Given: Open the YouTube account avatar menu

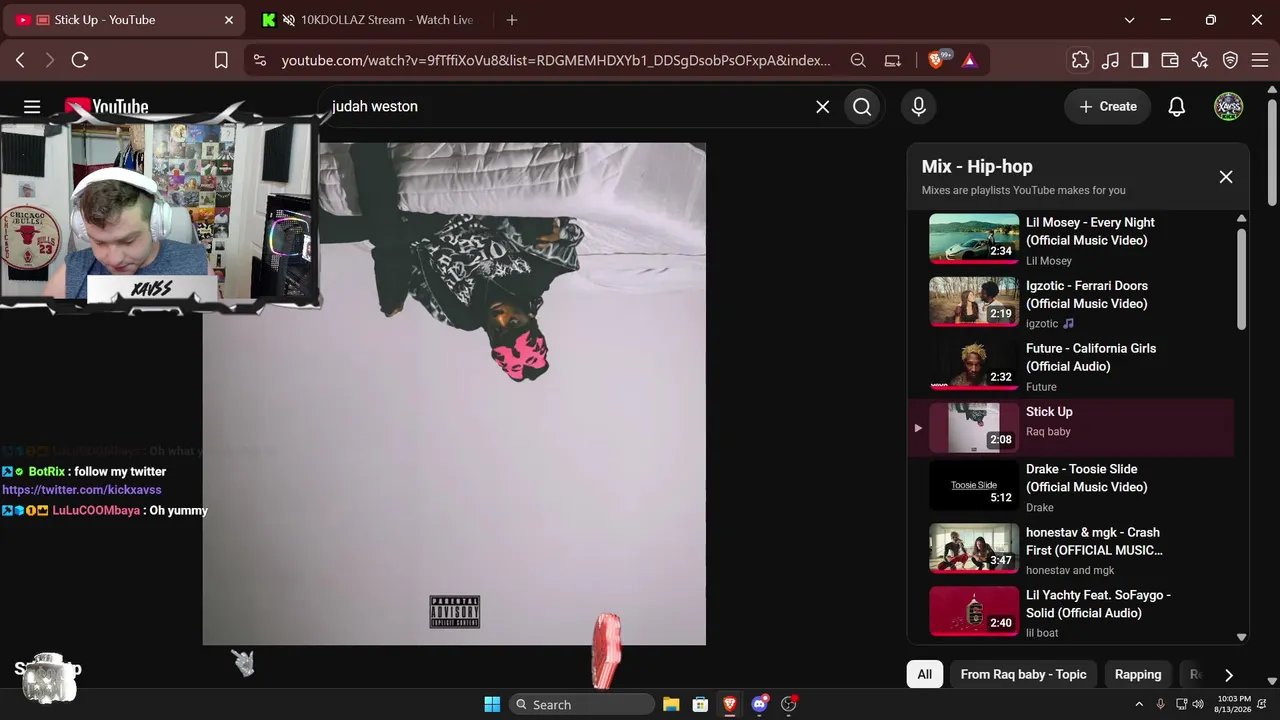Looking at the screenshot, I should (x=1228, y=106).
